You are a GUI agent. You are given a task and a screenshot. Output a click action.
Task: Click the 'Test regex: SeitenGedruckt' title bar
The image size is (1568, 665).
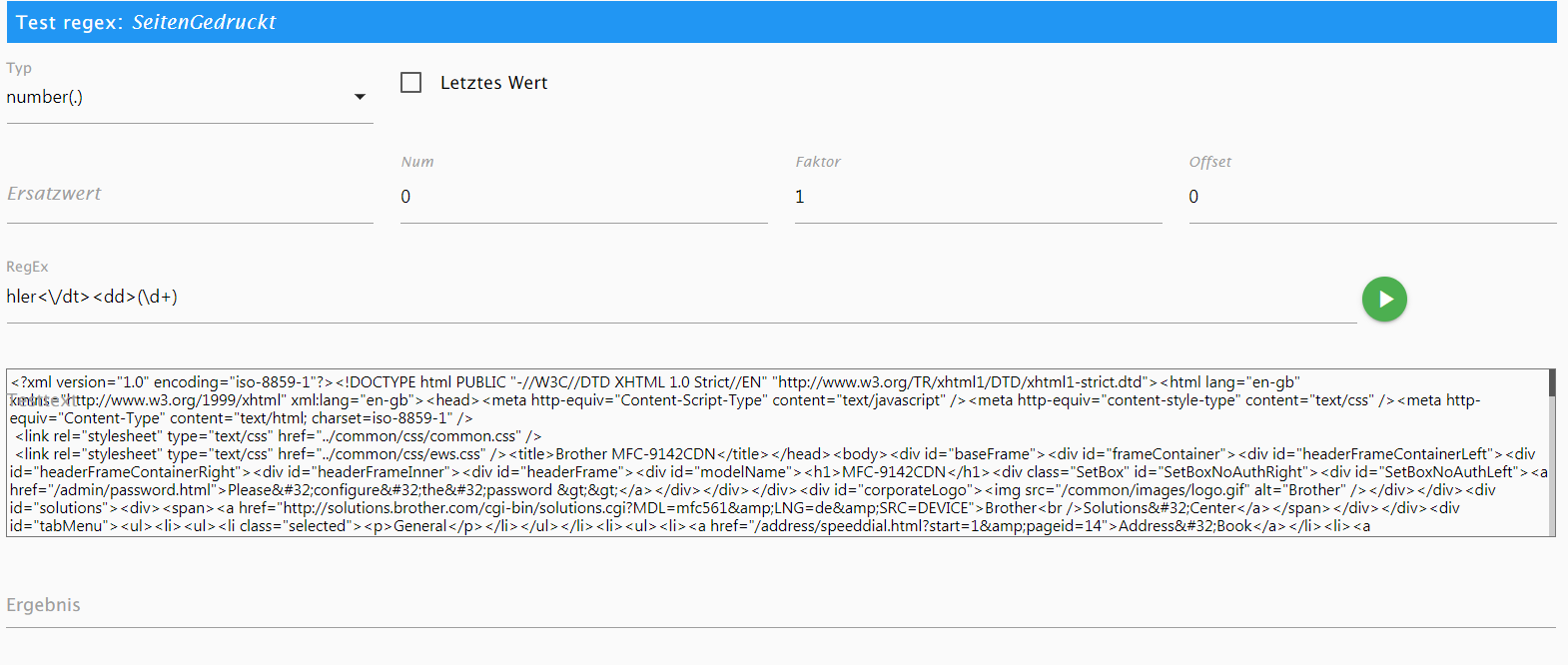tap(781, 22)
